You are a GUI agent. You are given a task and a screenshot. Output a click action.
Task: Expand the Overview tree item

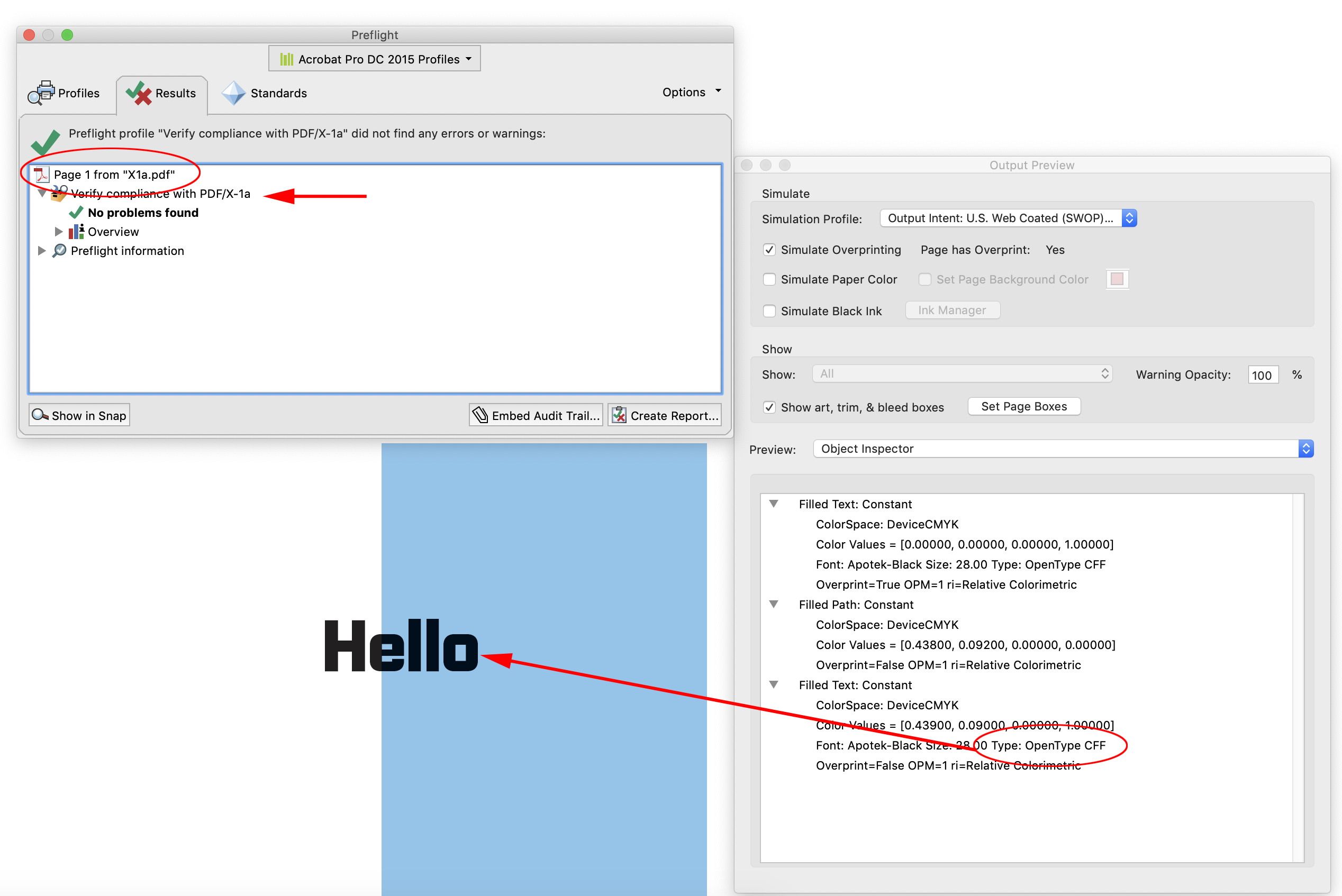(x=59, y=232)
